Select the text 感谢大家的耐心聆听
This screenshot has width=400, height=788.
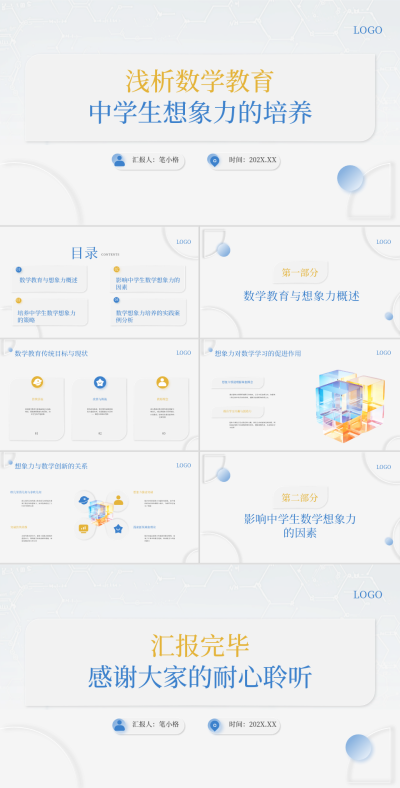[x=200, y=677]
